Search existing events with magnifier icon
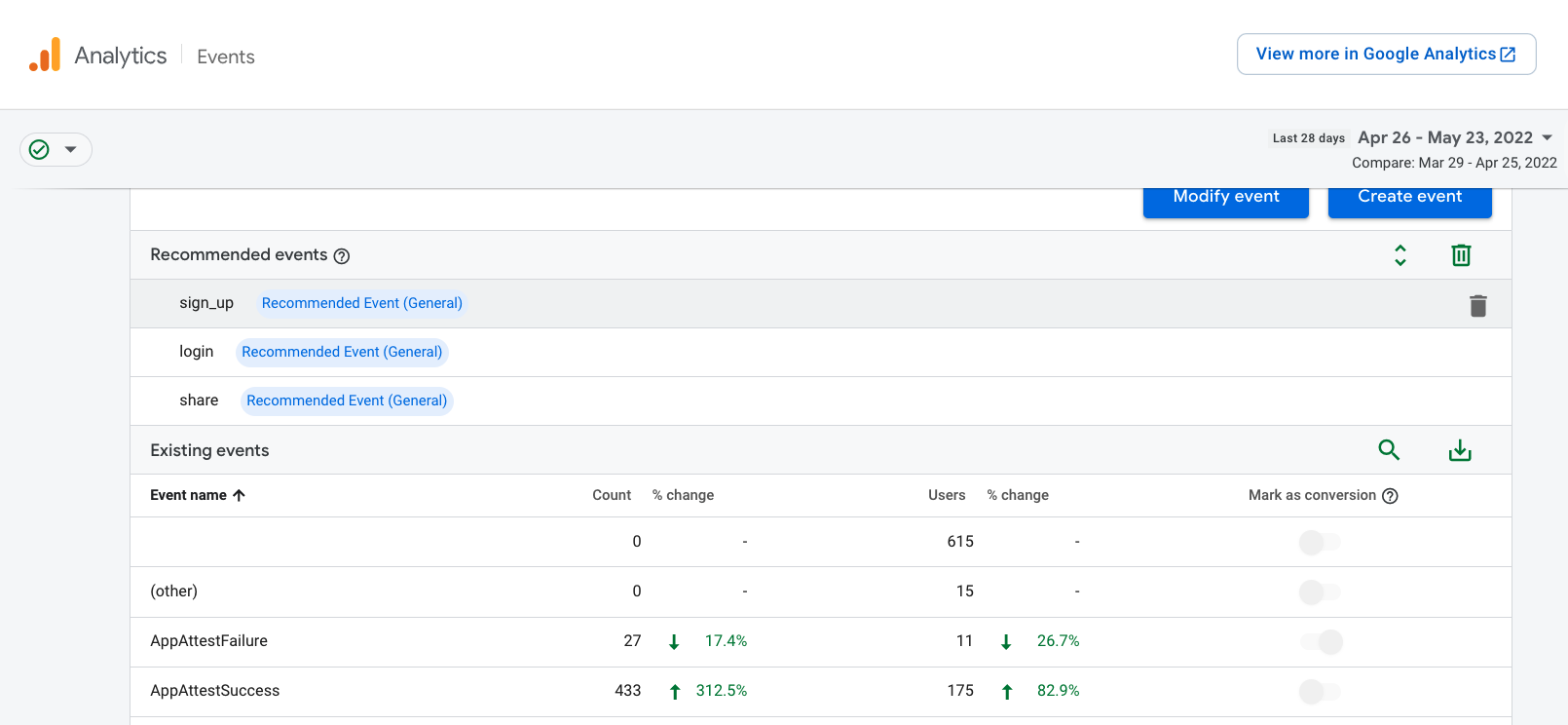Viewport: 1568px width, 725px height. 1388,450
